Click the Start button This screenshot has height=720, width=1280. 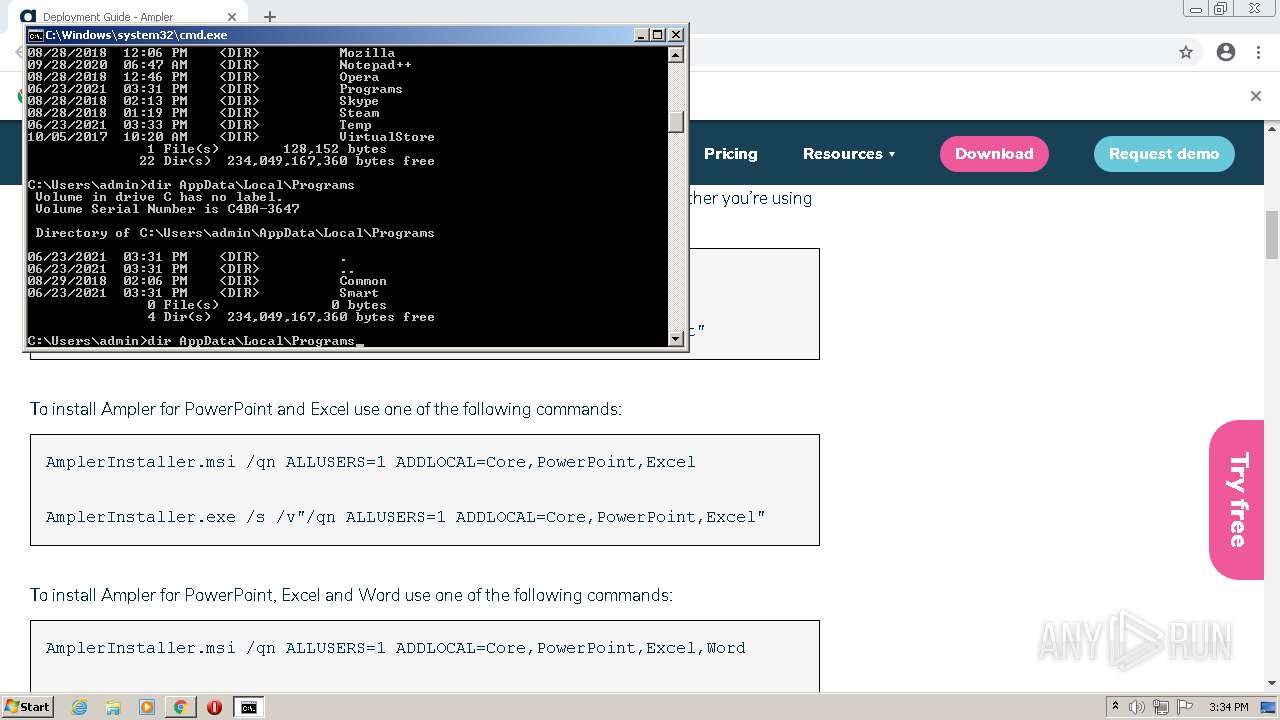pos(27,707)
